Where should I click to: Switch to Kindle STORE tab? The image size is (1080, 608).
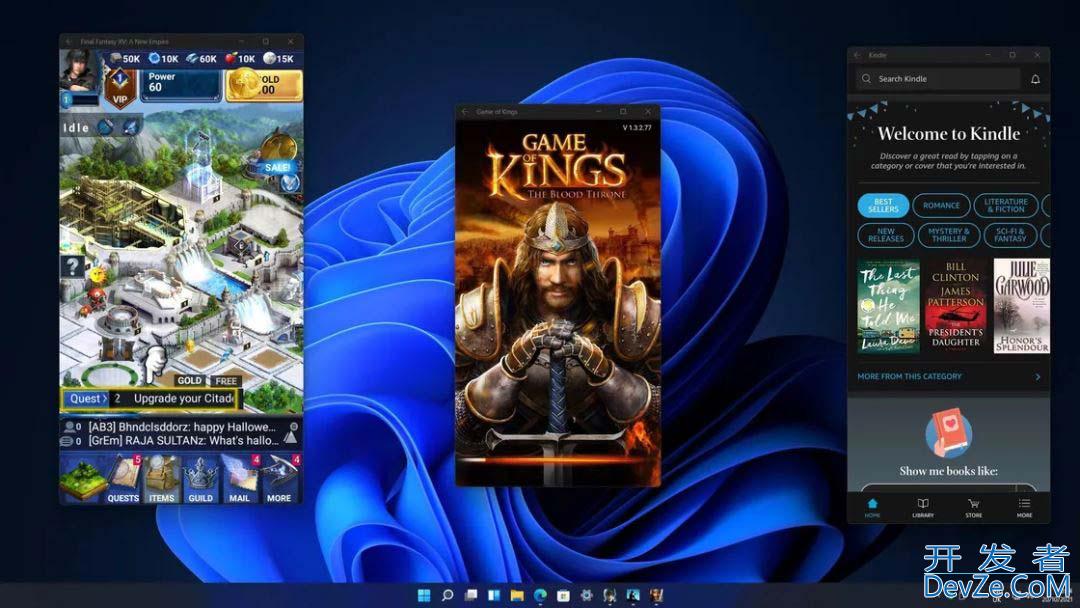tap(974, 507)
